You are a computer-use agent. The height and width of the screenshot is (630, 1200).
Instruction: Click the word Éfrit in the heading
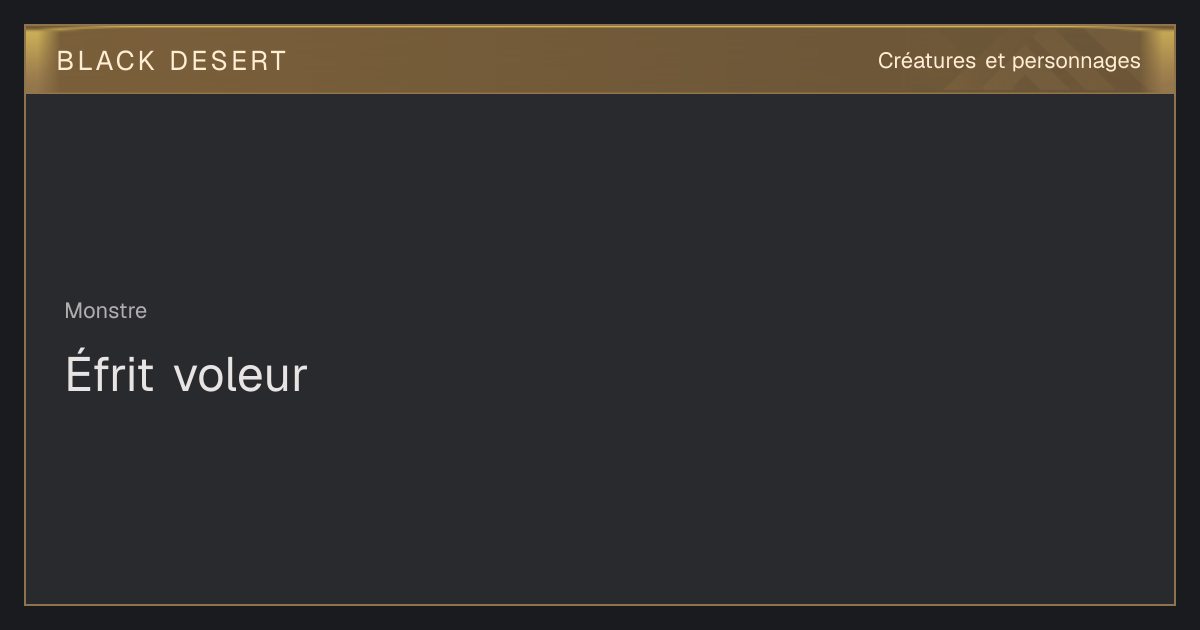coord(109,375)
